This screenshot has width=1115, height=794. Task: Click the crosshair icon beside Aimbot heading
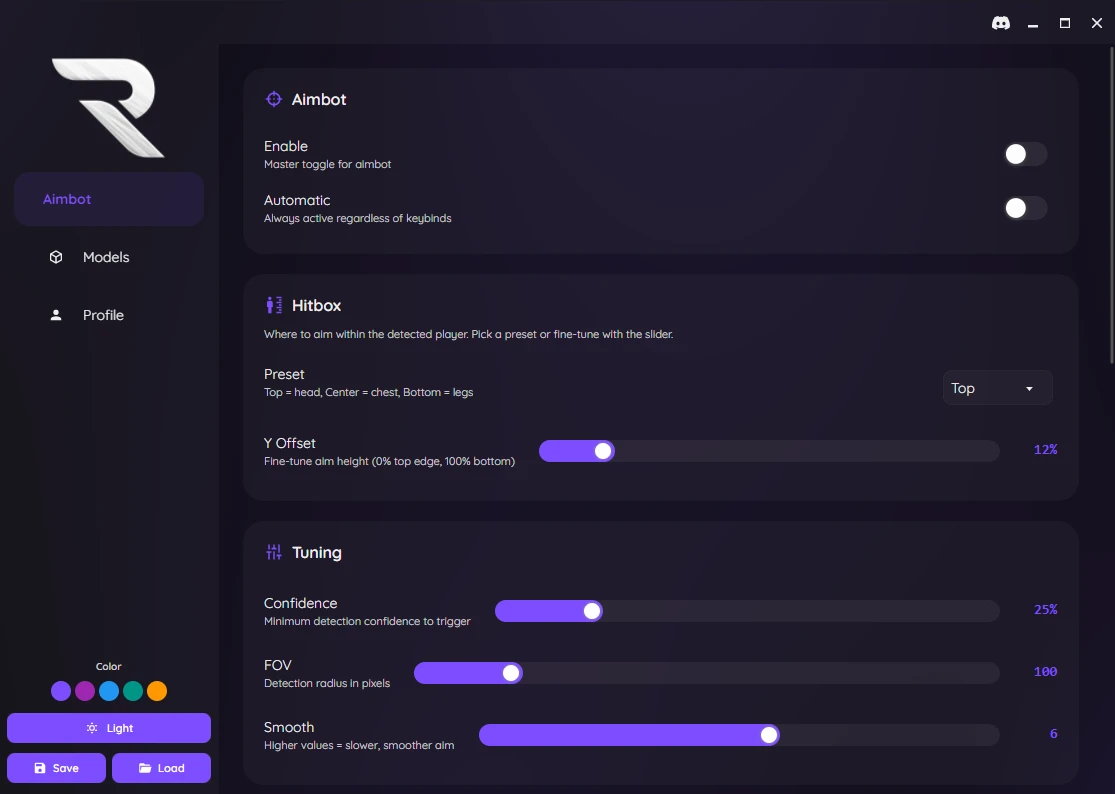pos(273,99)
